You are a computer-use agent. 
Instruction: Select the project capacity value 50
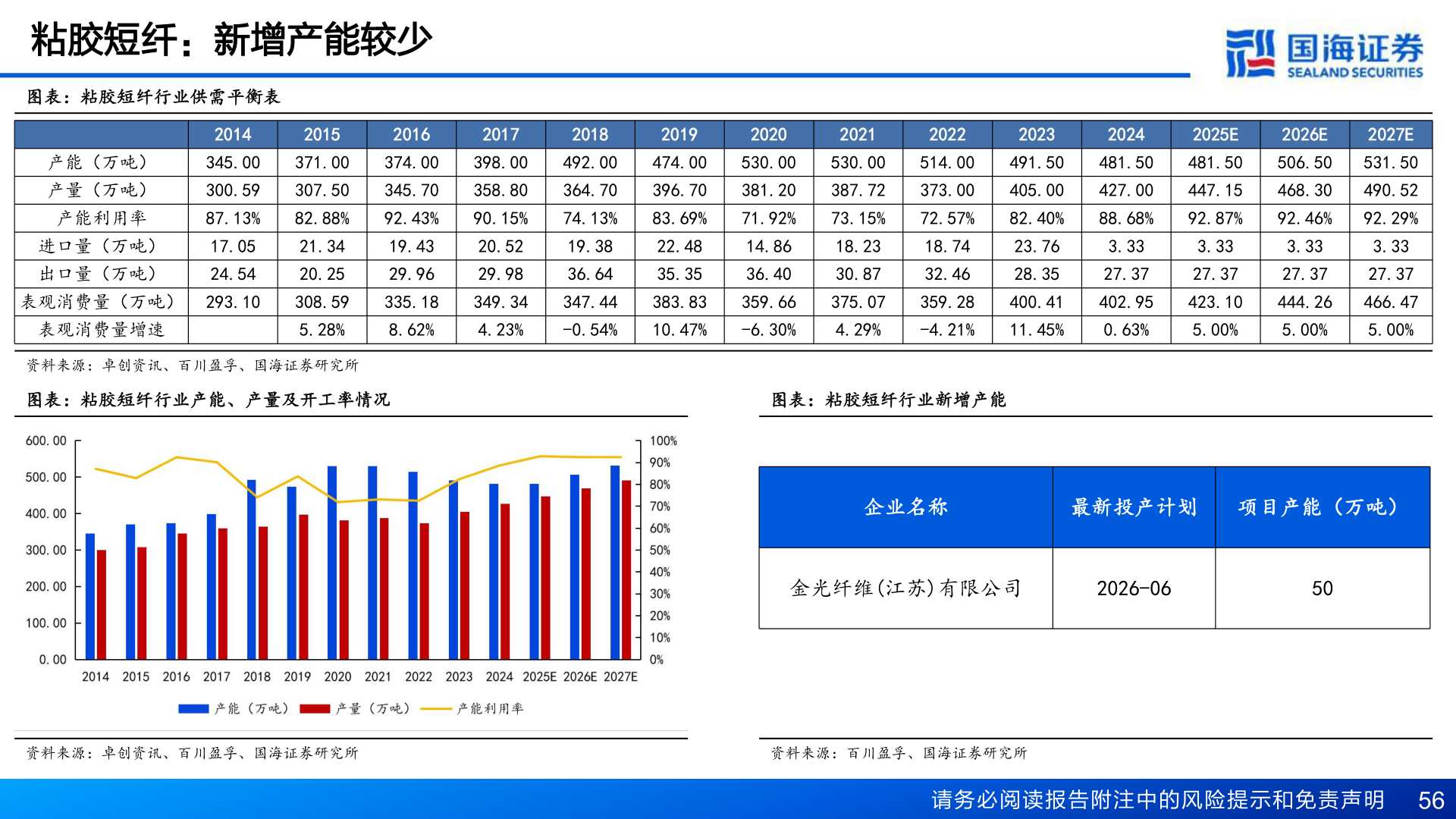pos(1323,588)
